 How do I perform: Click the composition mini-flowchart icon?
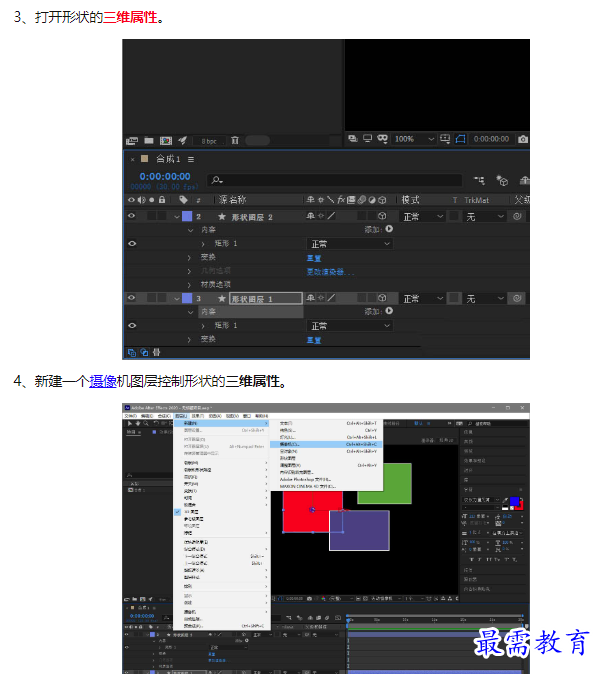pyautogui.click(x=479, y=181)
